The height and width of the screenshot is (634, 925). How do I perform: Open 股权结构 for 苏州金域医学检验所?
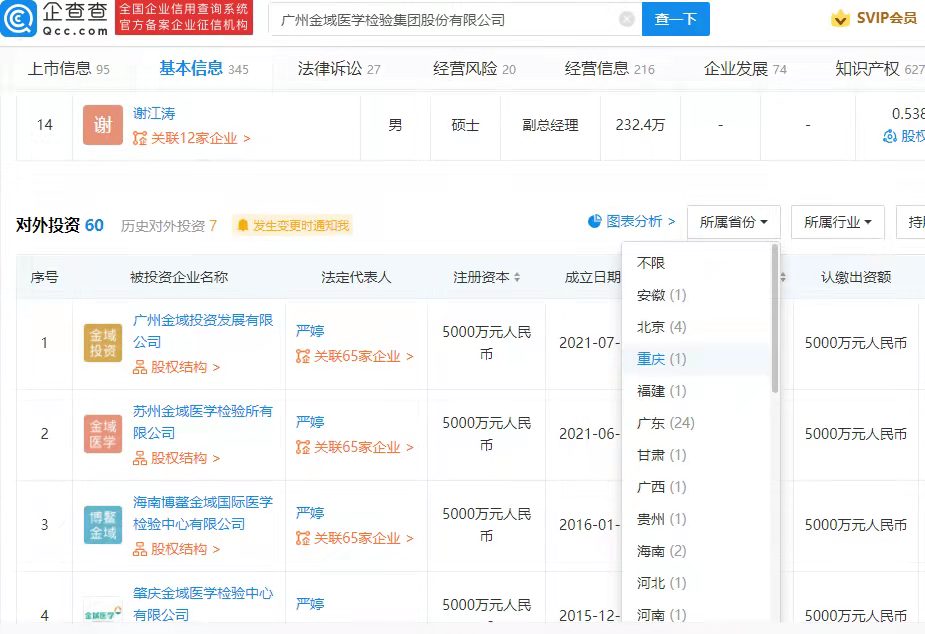[x=176, y=458]
